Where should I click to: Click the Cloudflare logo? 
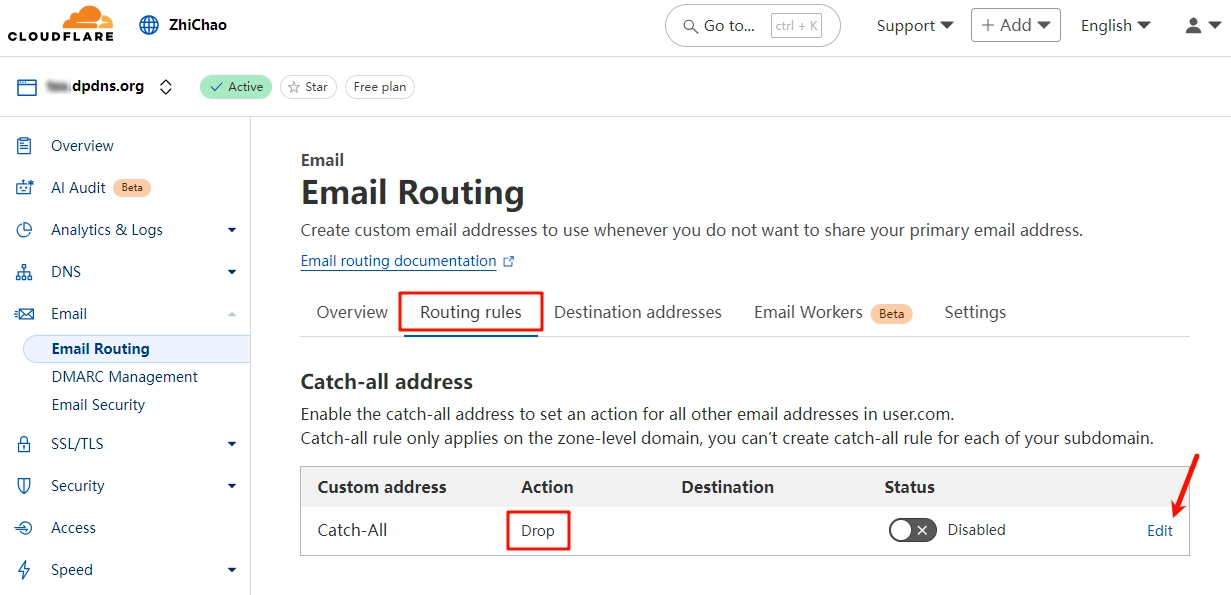[x=61, y=24]
